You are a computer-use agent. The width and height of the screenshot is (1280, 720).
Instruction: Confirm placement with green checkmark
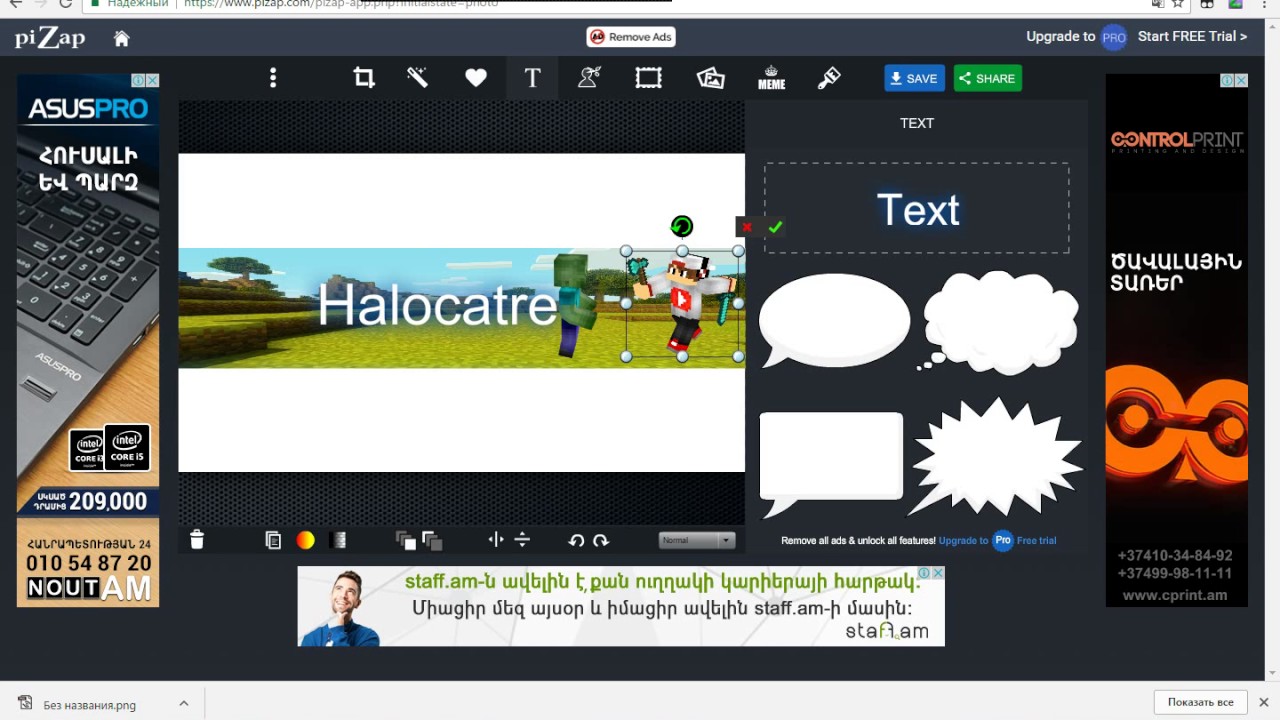775,227
